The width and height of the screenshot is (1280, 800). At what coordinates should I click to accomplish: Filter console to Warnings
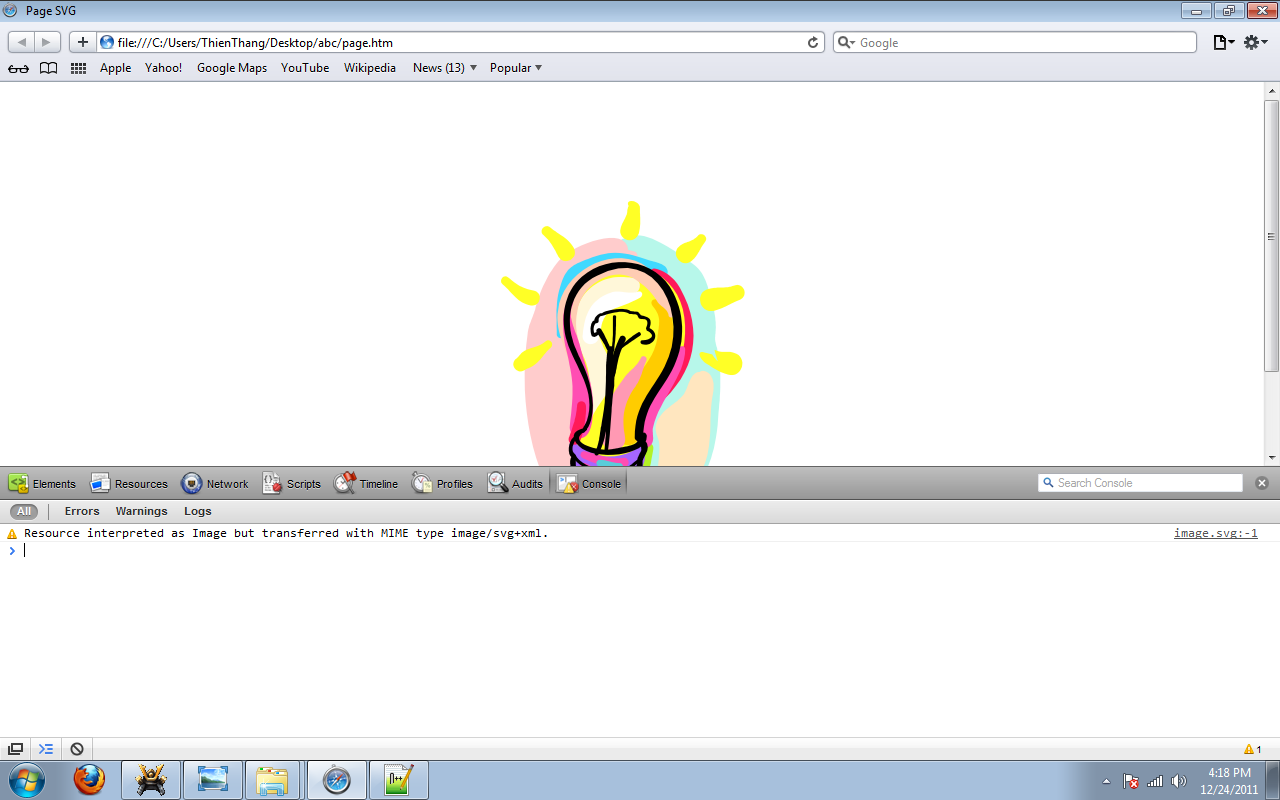pos(141,511)
